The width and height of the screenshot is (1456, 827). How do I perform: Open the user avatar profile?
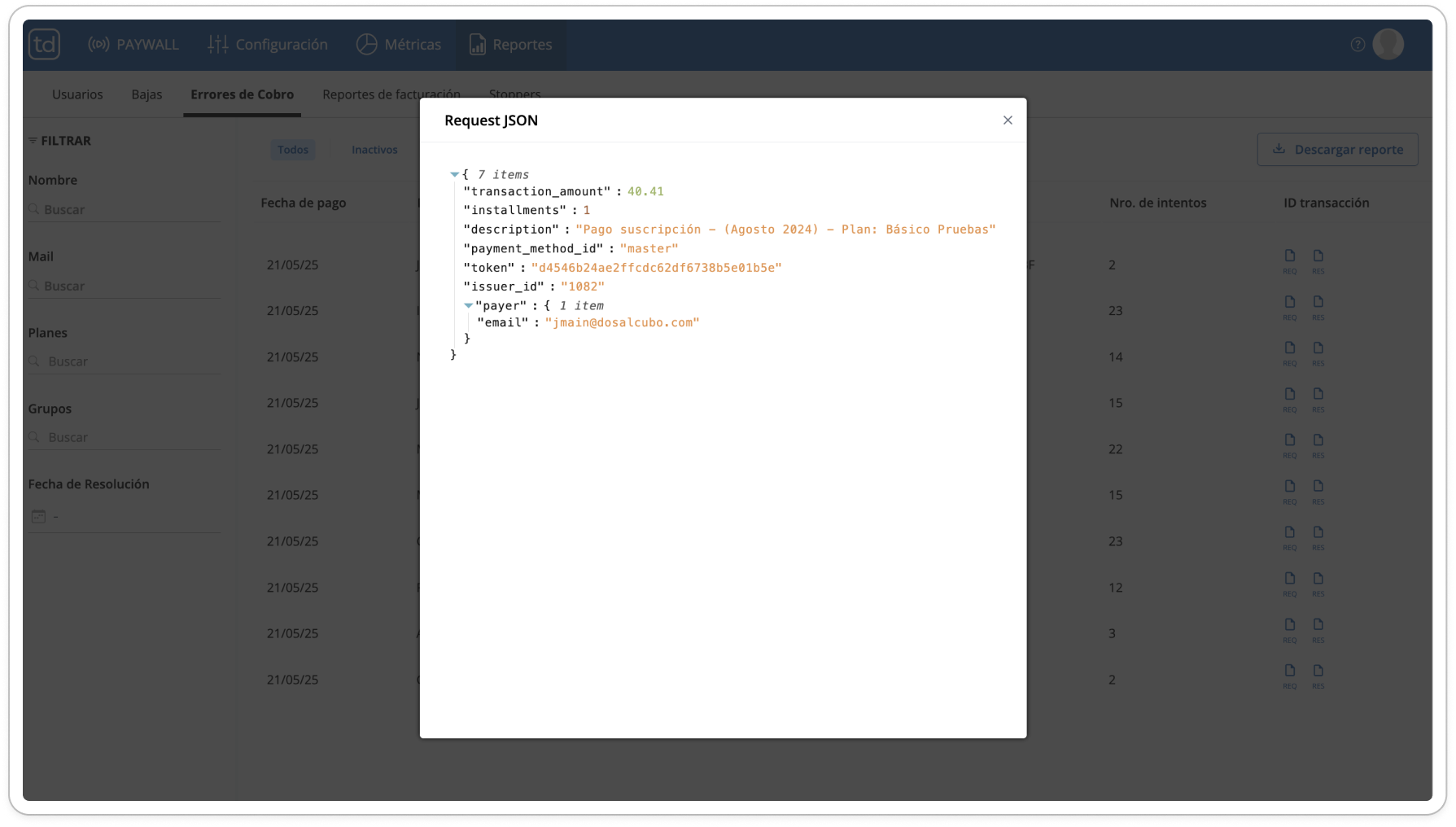click(1388, 44)
